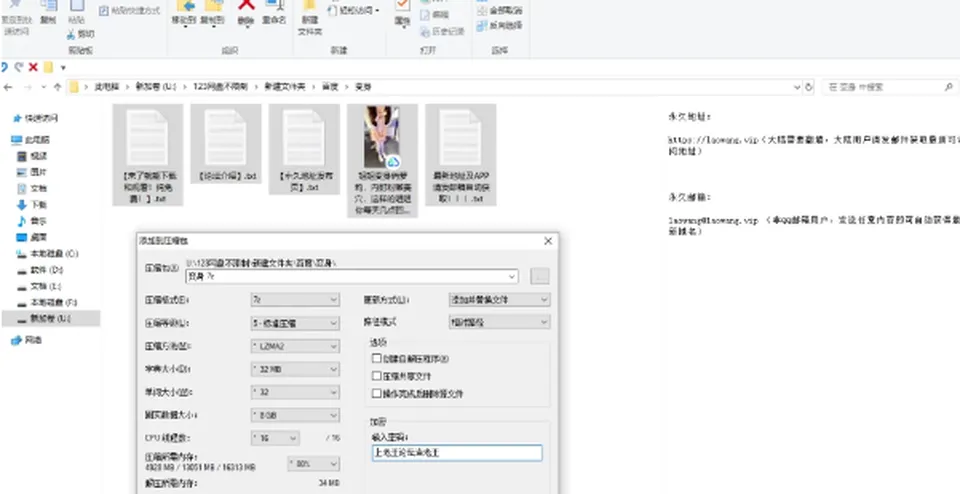
Task: Open the archive format 7z dropdown
Action: tap(295, 300)
